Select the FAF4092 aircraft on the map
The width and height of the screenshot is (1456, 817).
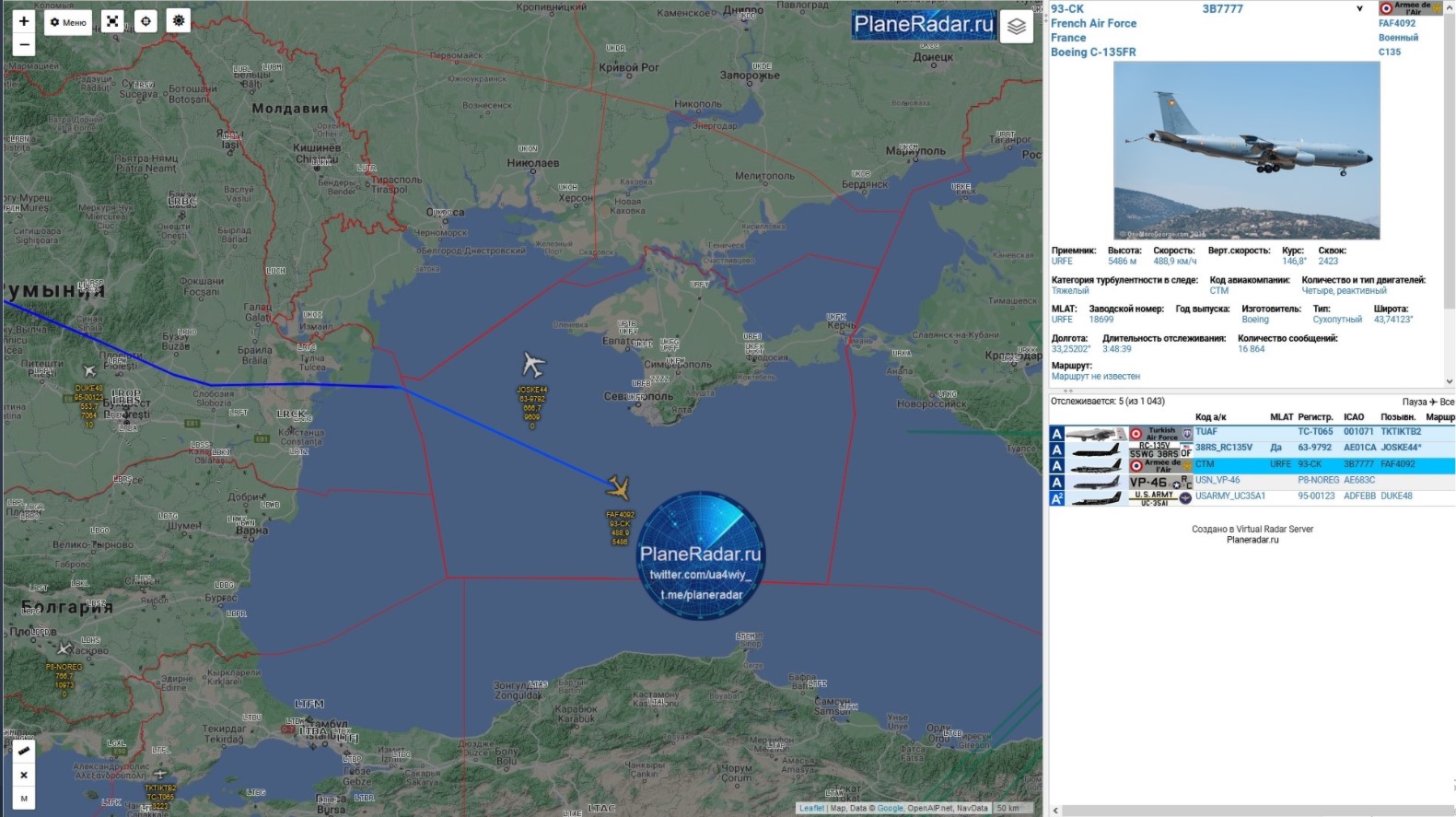click(619, 486)
